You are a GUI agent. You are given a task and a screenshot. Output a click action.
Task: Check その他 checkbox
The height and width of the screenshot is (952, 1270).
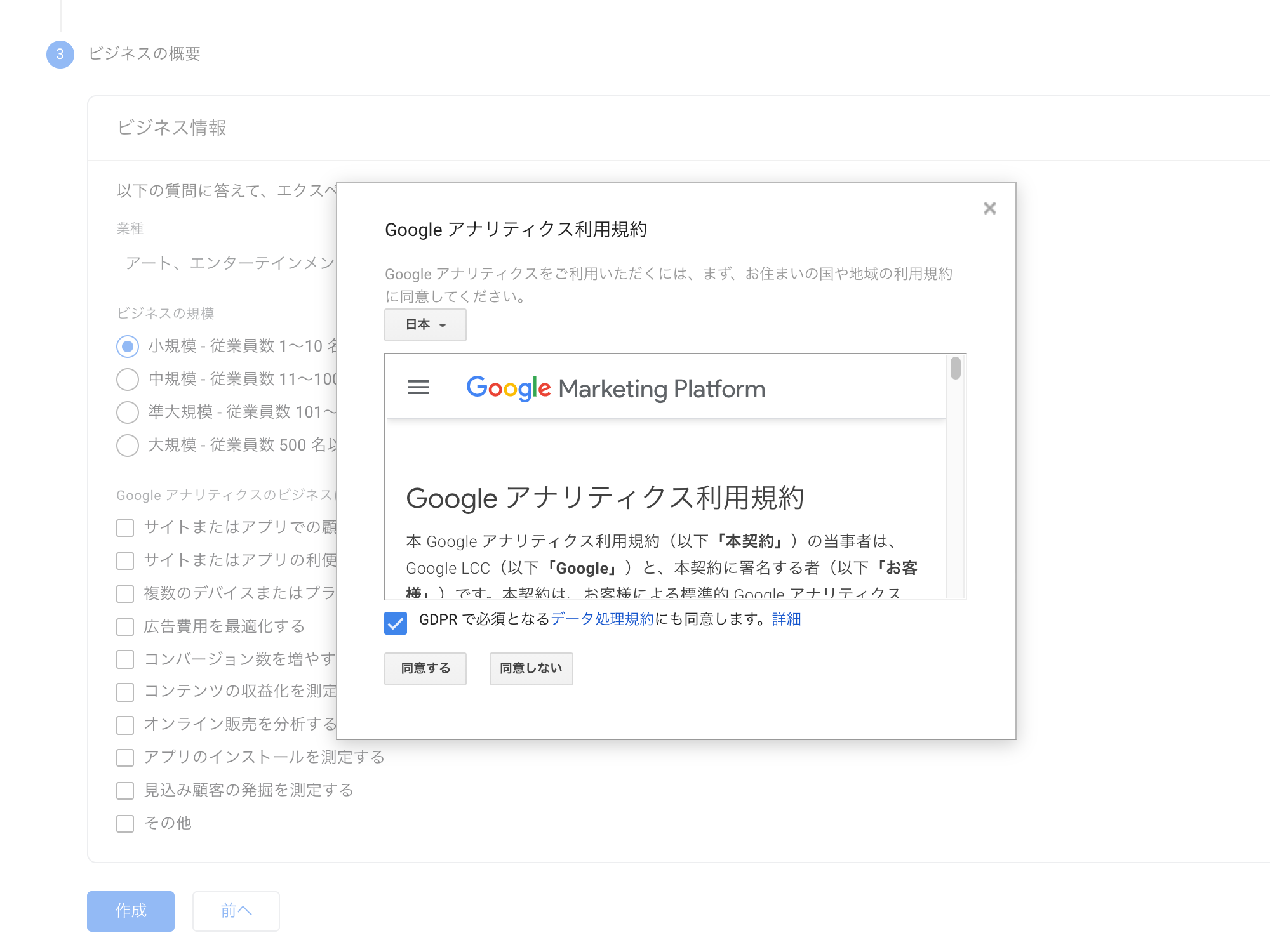click(125, 824)
